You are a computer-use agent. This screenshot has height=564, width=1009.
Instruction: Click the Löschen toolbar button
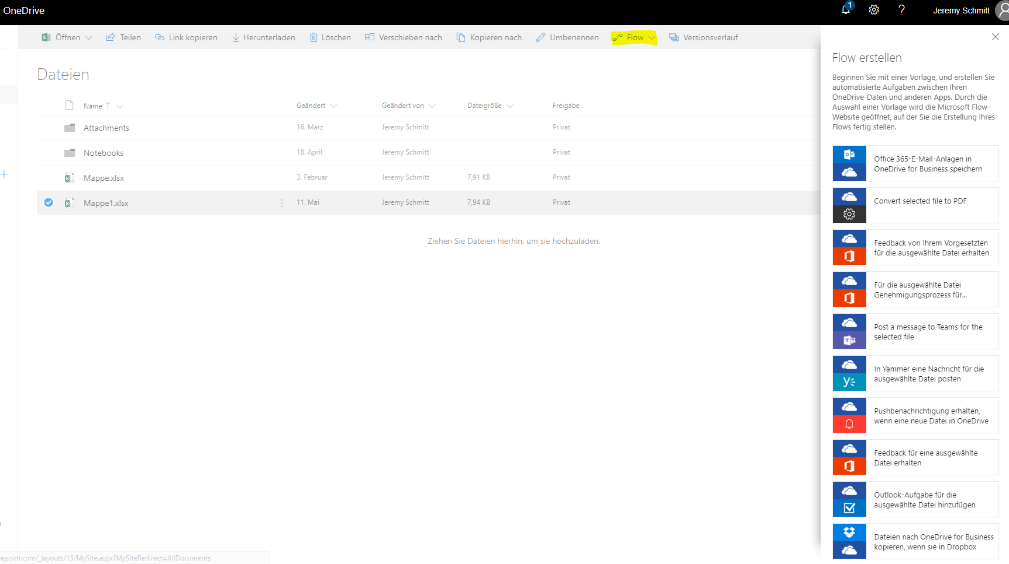[x=330, y=38]
